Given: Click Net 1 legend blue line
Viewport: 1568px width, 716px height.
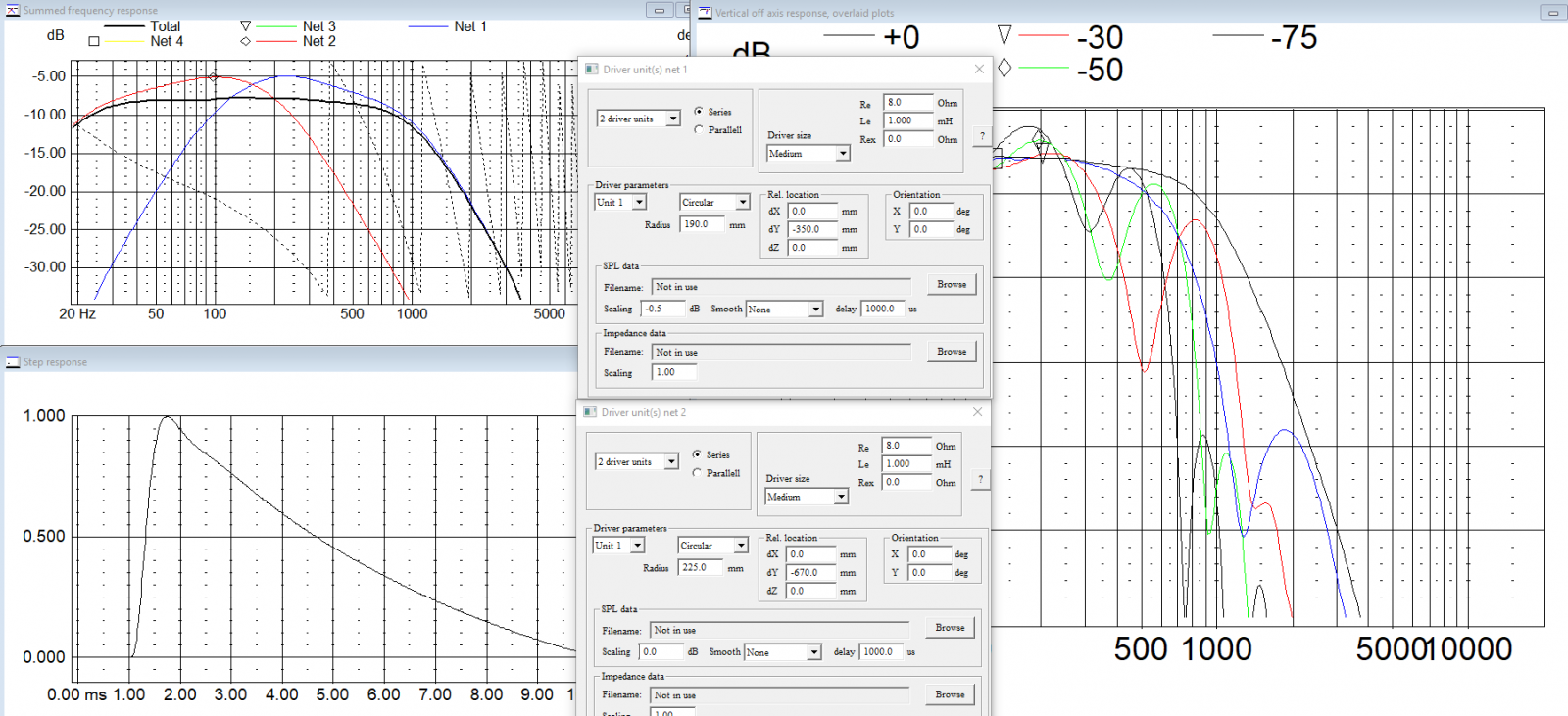Looking at the screenshot, I should pos(428,26).
